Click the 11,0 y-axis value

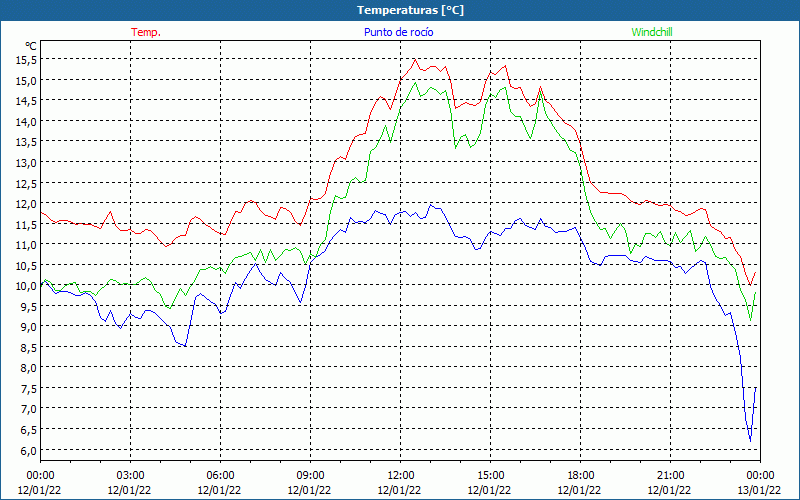[x=28, y=244]
